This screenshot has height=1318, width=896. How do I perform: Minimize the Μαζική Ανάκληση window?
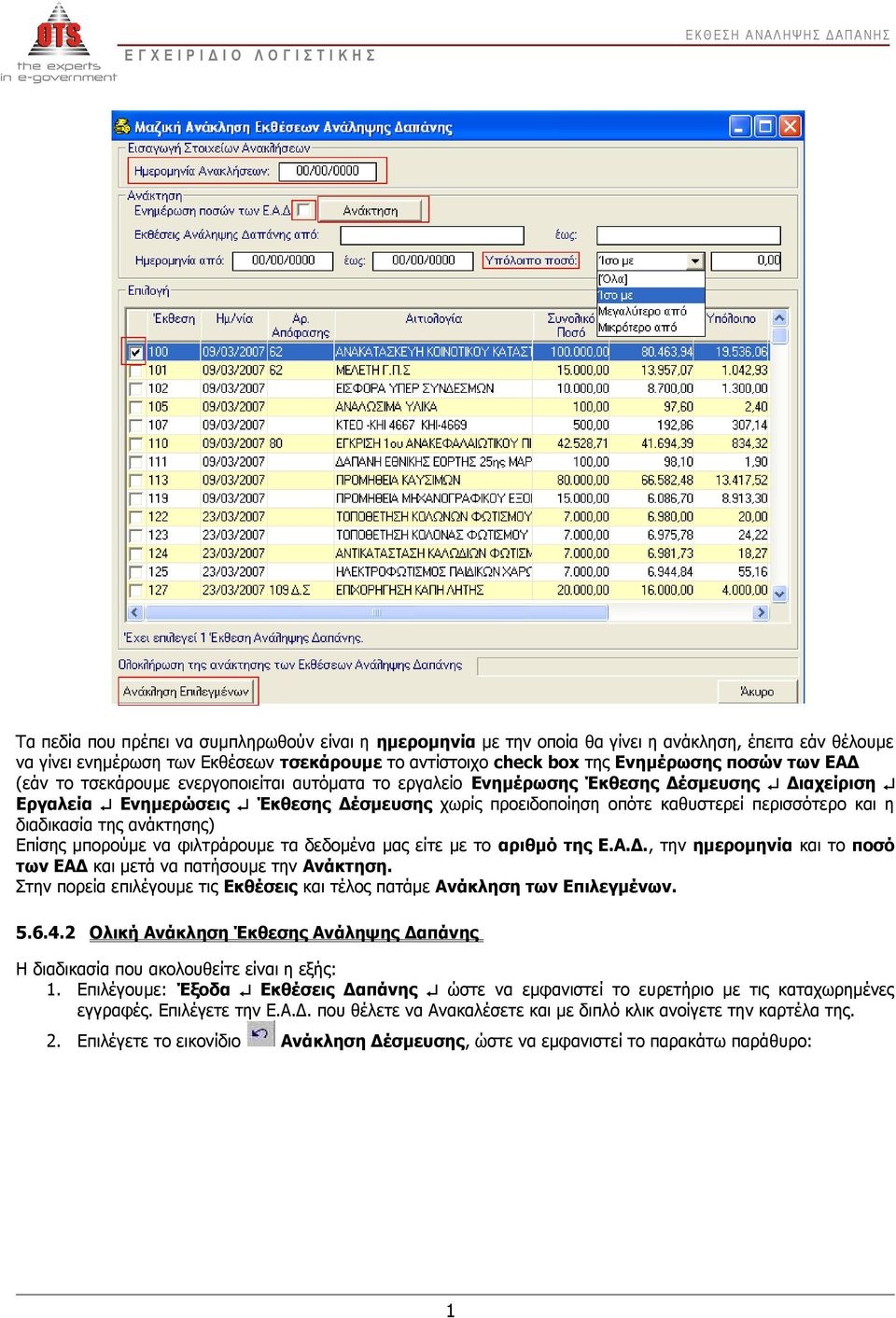(x=740, y=126)
